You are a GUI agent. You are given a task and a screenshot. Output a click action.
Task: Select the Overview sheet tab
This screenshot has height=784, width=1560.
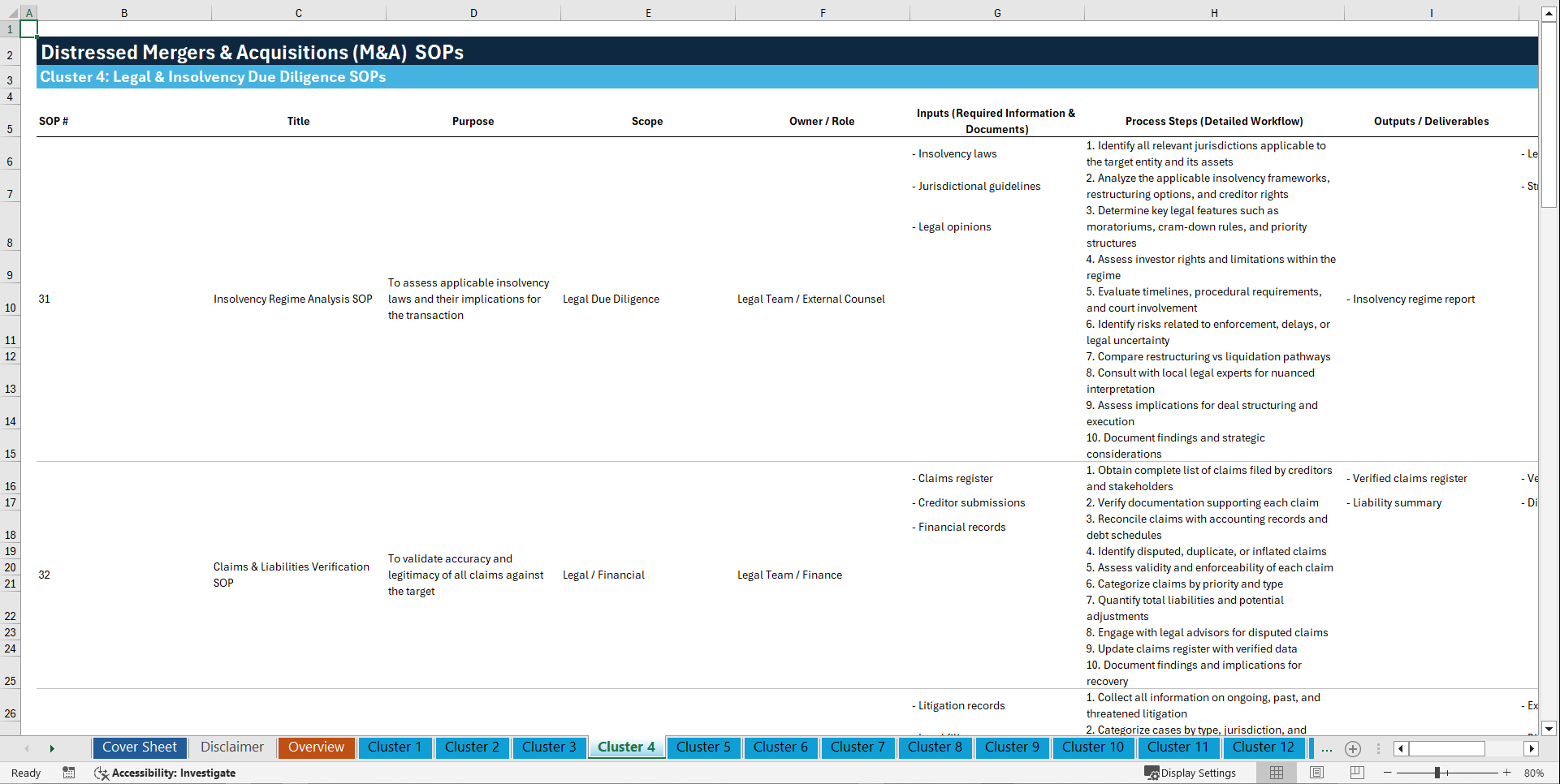(316, 747)
